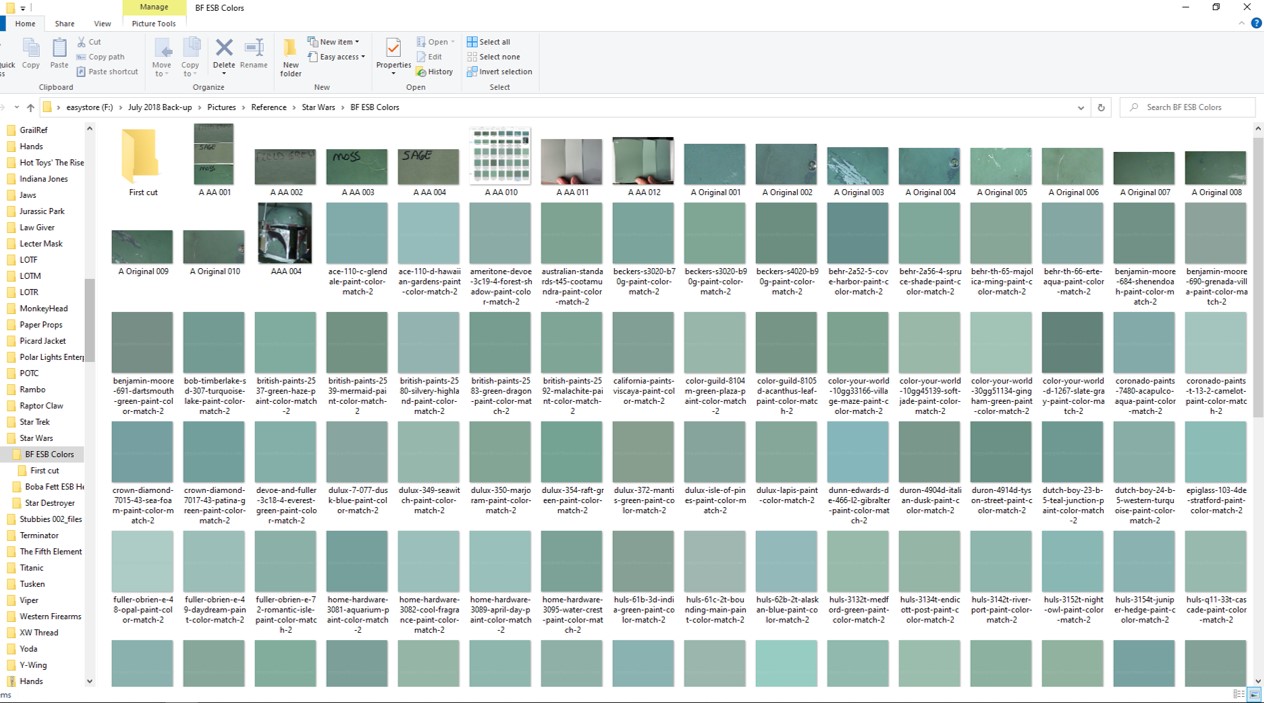The width and height of the screenshot is (1264, 703).
Task: Expand the chevron after Star Wars in address bar
Action: click(x=342, y=107)
